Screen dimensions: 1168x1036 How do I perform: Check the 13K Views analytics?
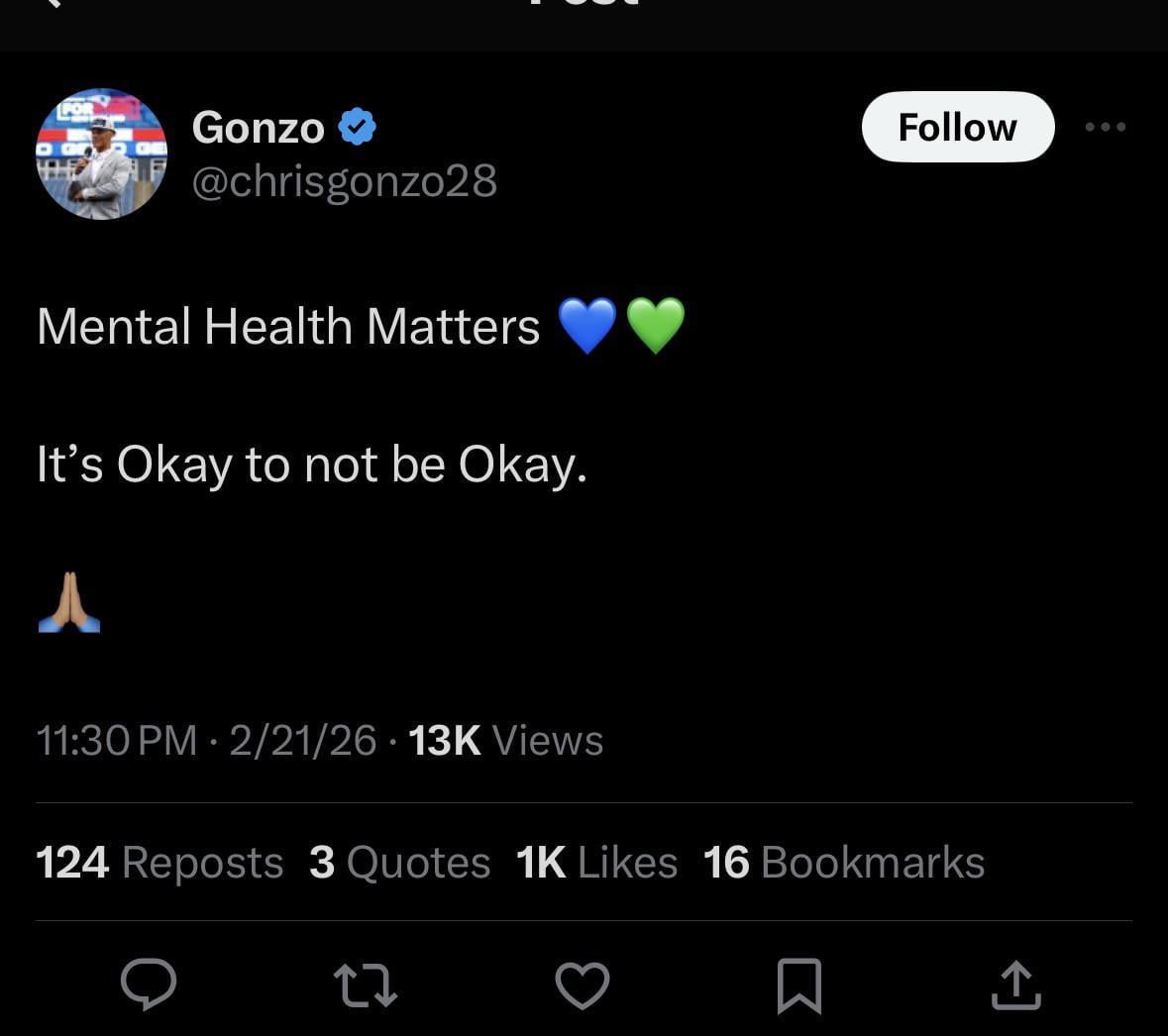(505, 740)
